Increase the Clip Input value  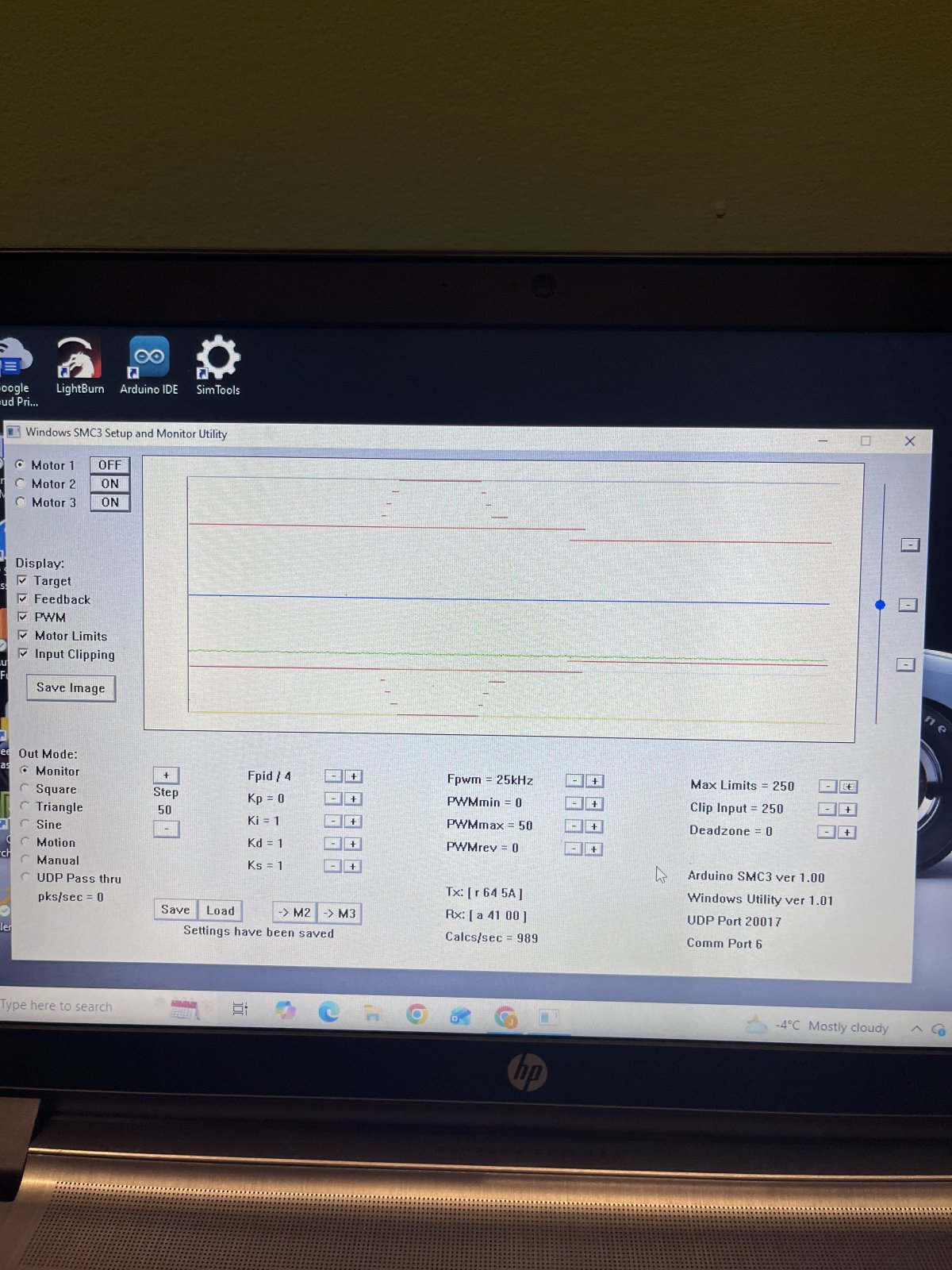(x=848, y=809)
